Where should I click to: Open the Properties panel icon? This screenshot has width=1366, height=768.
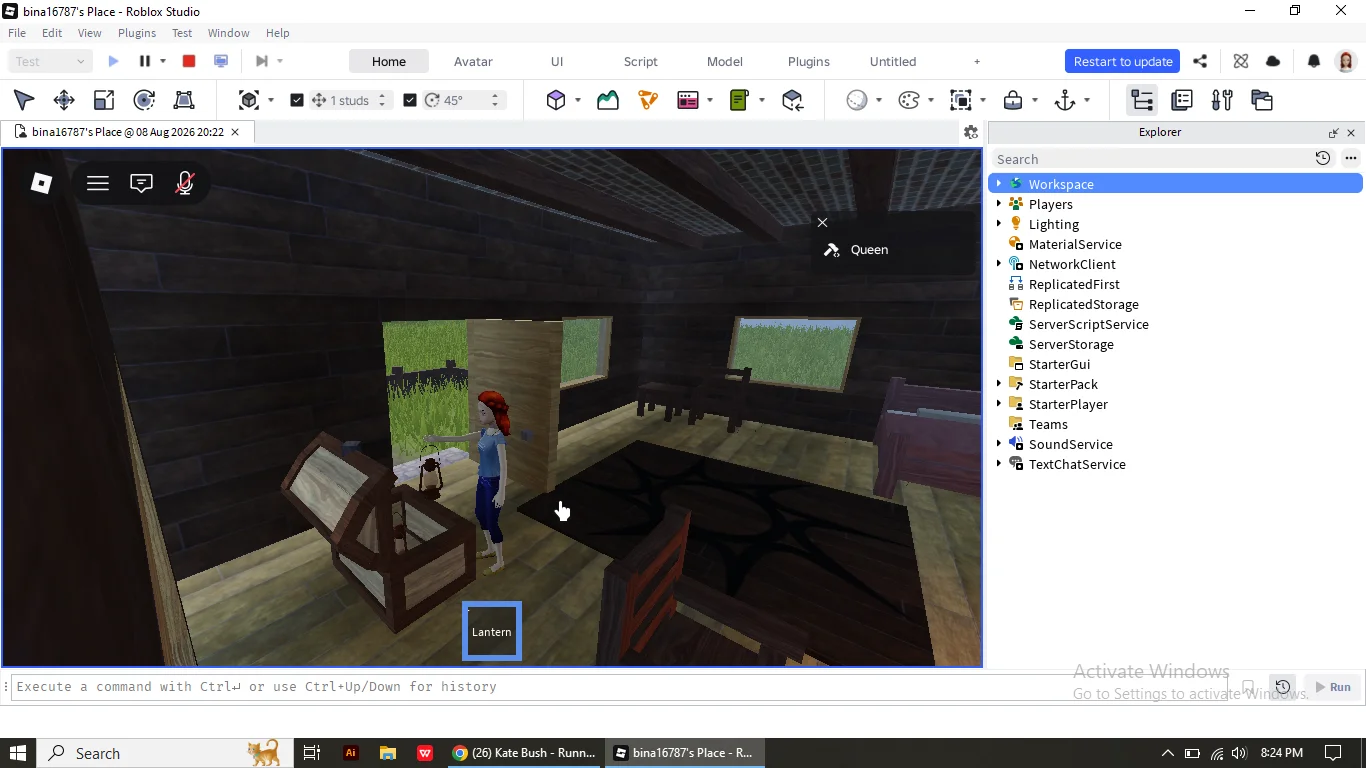(1182, 100)
